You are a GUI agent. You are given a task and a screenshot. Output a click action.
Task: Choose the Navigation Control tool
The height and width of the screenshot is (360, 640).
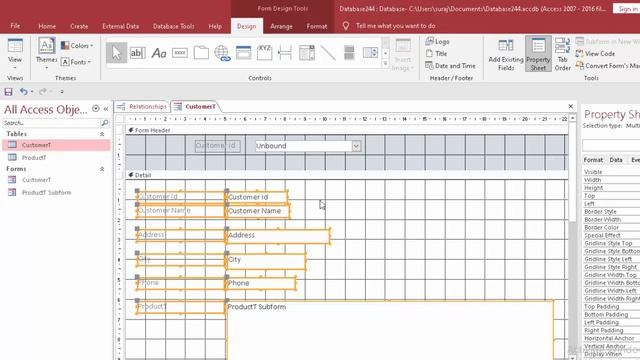pyautogui.click(x=244, y=53)
